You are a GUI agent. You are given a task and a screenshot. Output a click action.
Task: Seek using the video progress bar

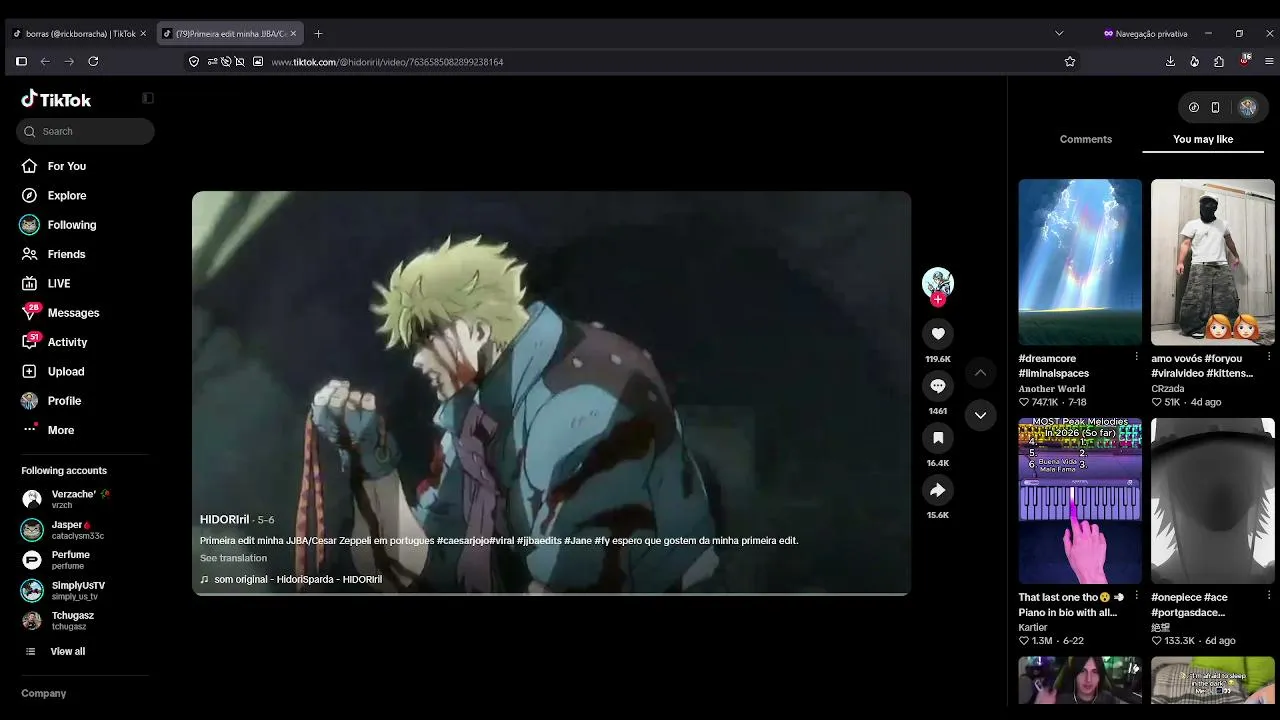551,594
